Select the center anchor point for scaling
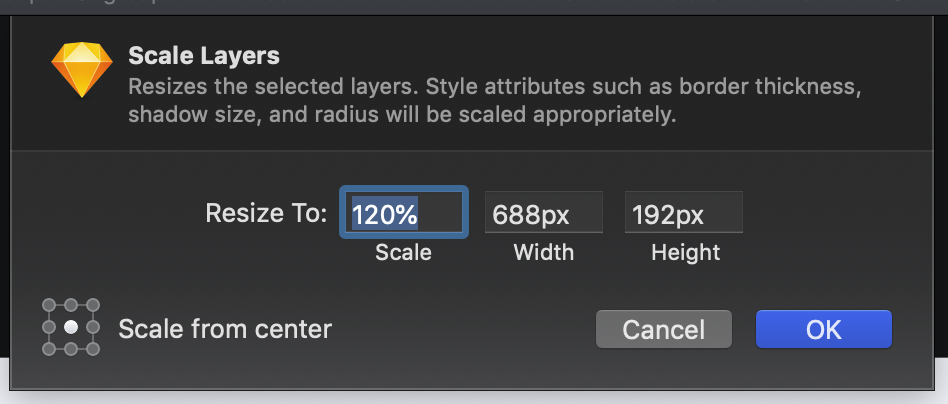 [70, 327]
